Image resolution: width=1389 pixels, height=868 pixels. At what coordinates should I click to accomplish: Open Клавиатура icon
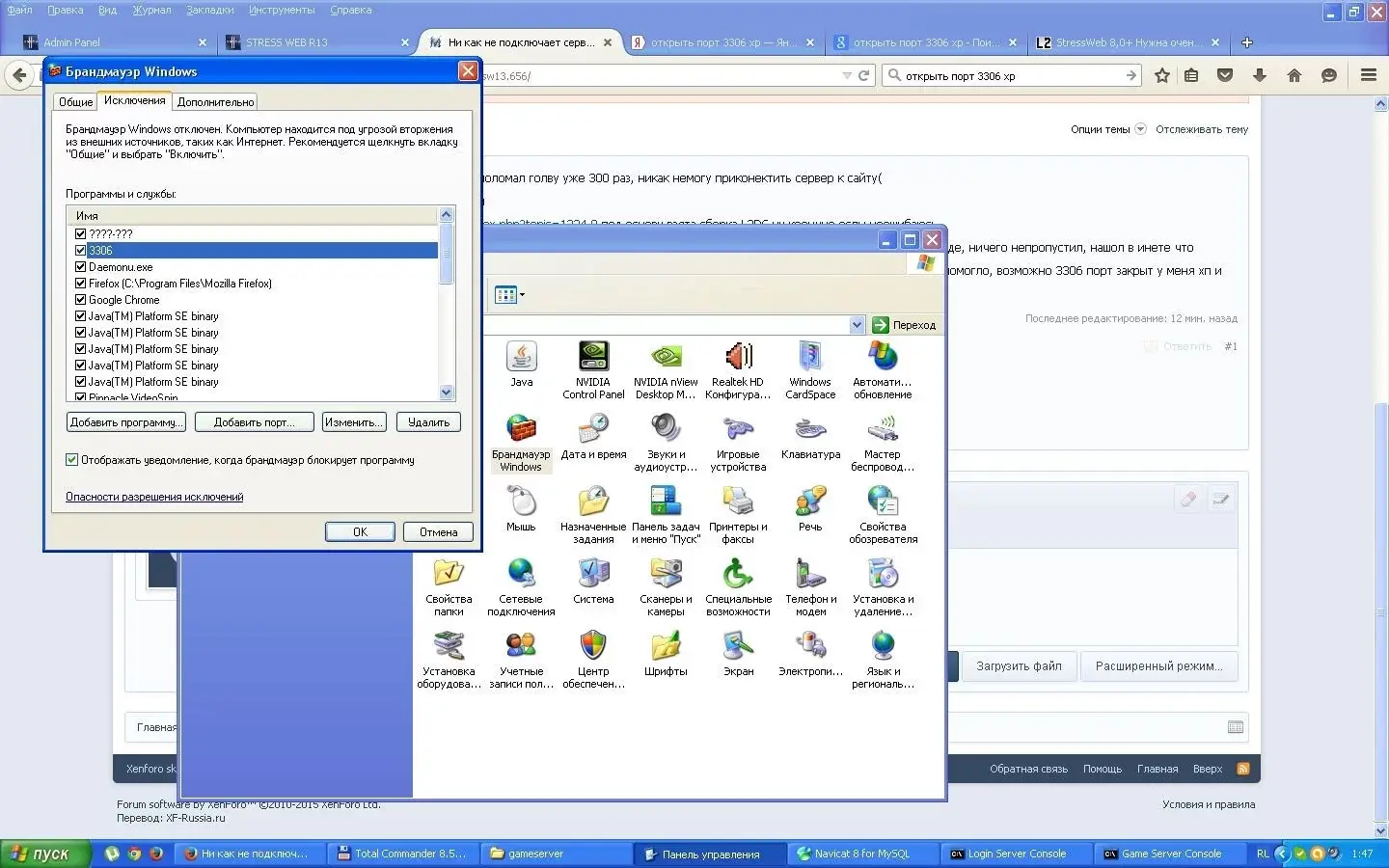810,437
